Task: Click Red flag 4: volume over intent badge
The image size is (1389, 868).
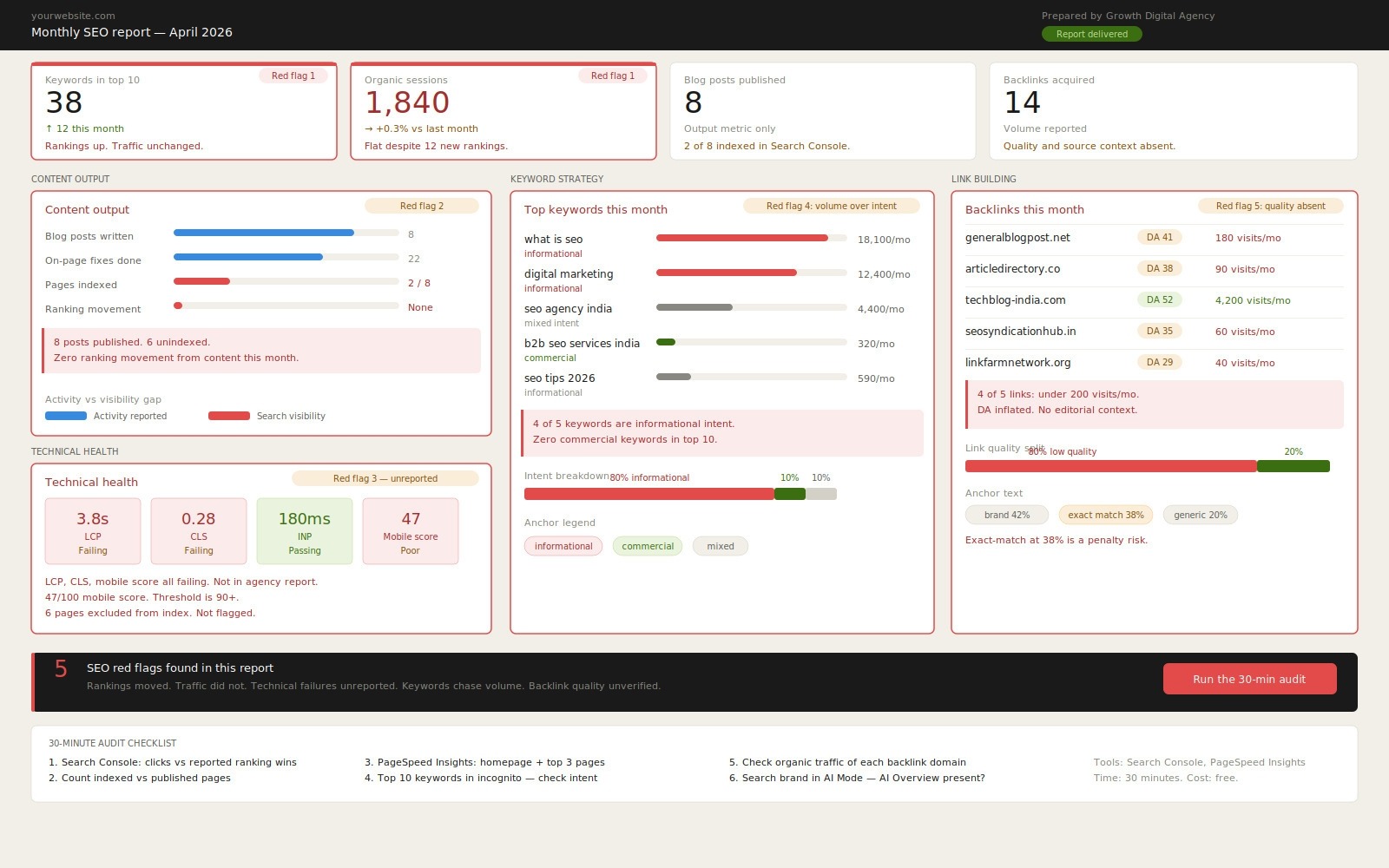Action: [832, 206]
